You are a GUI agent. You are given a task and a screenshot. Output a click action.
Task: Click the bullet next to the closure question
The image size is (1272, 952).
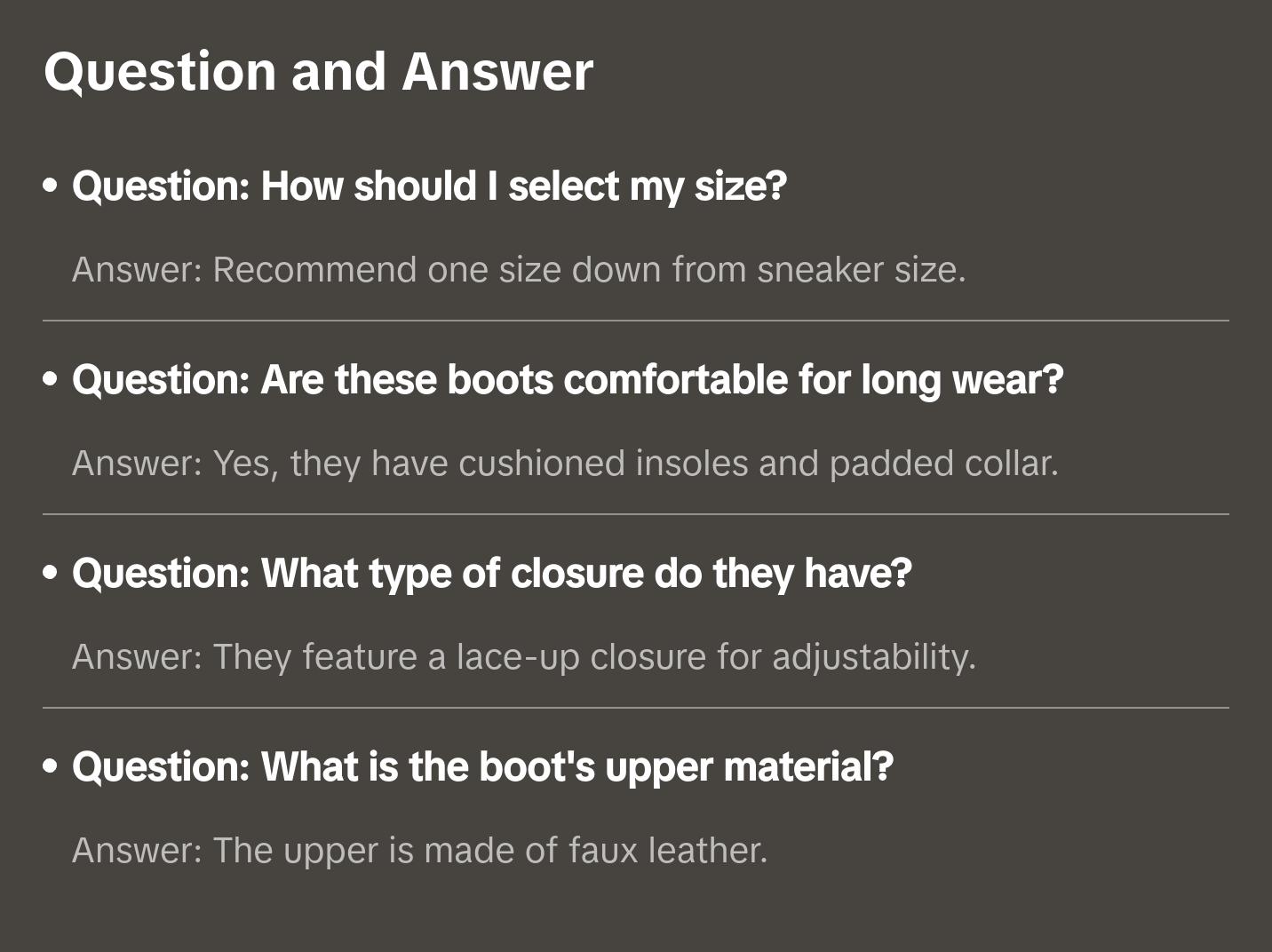51,573
